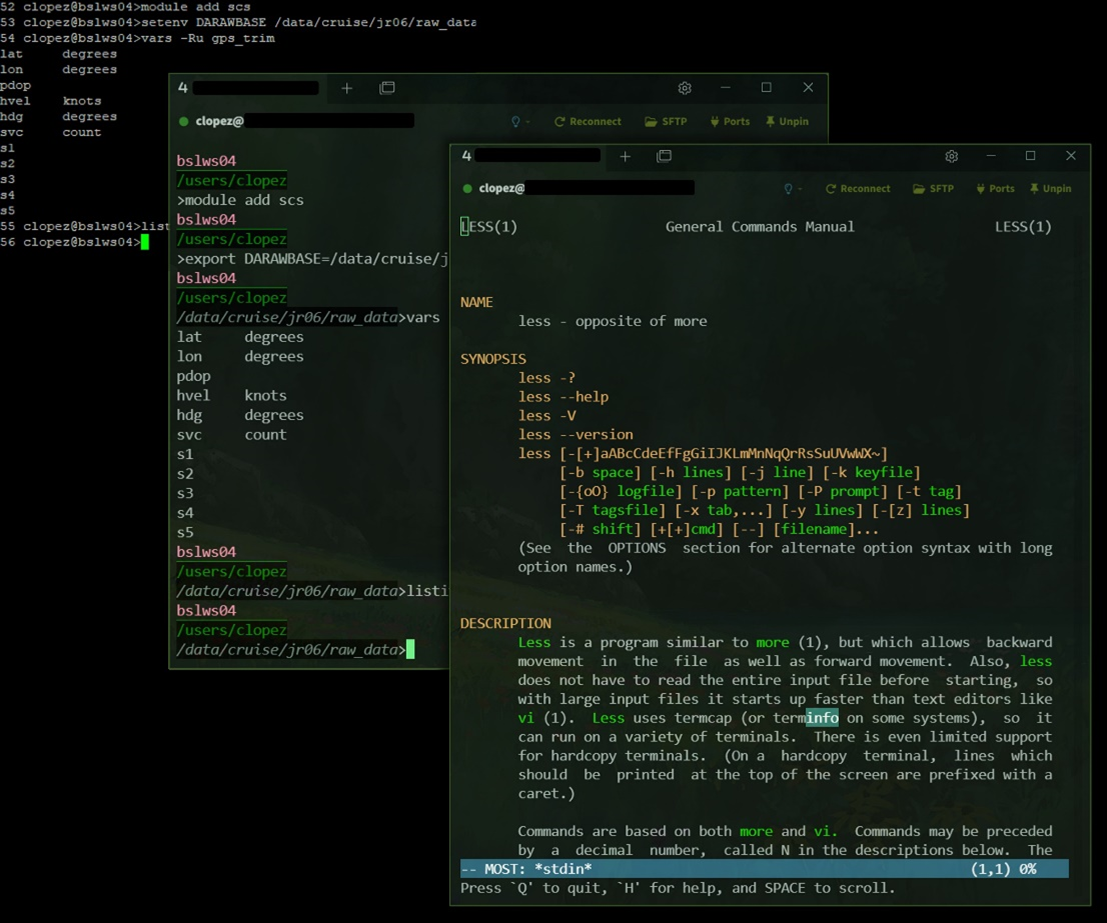Open Ports in the less manual window
Screen dimensions: 1107x923
click(x=995, y=189)
